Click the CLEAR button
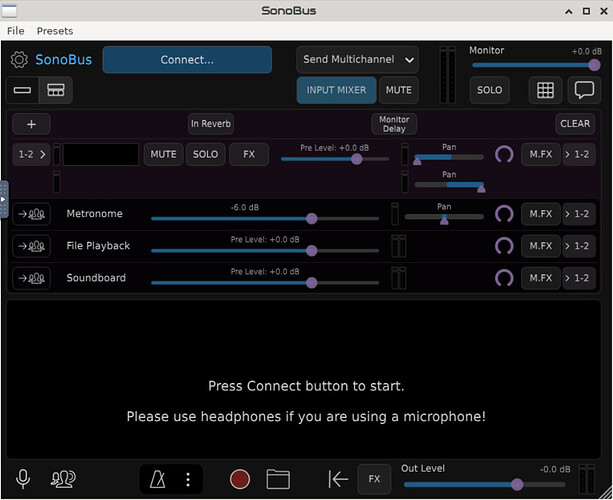This screenshot has width=613, height=500. (575, 124)
